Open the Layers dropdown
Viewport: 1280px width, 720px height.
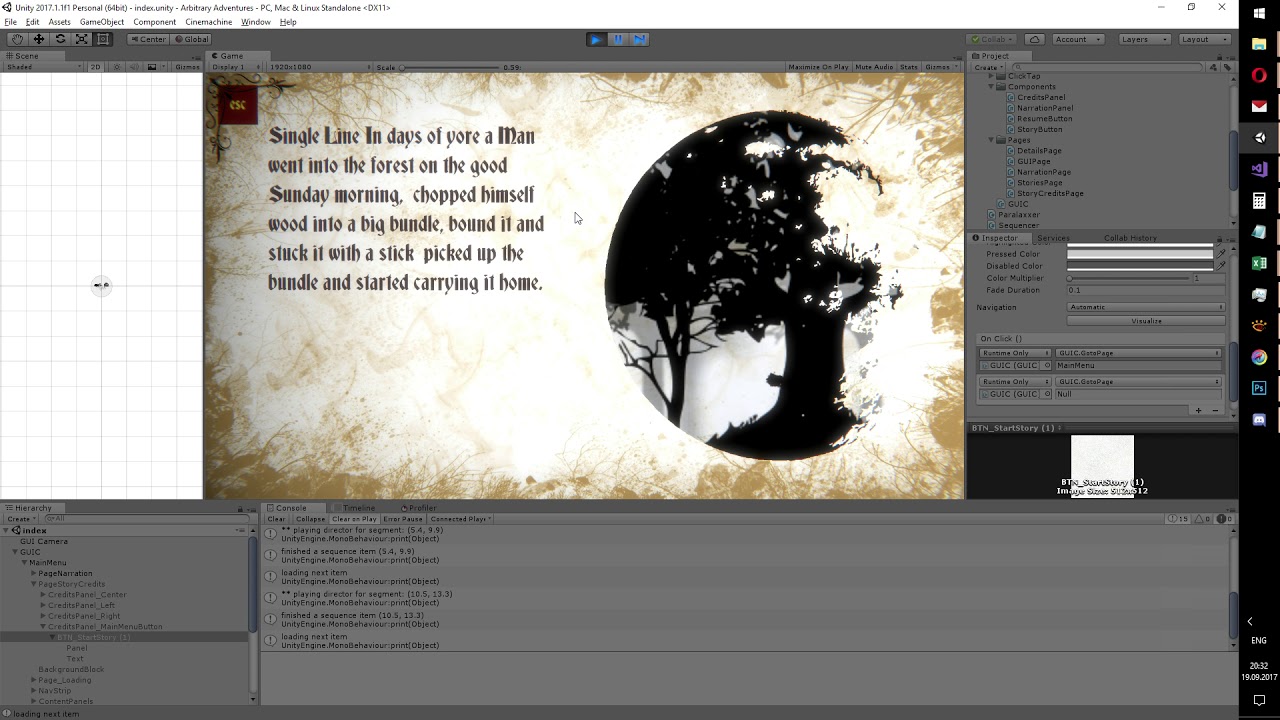coord(1144,39)
